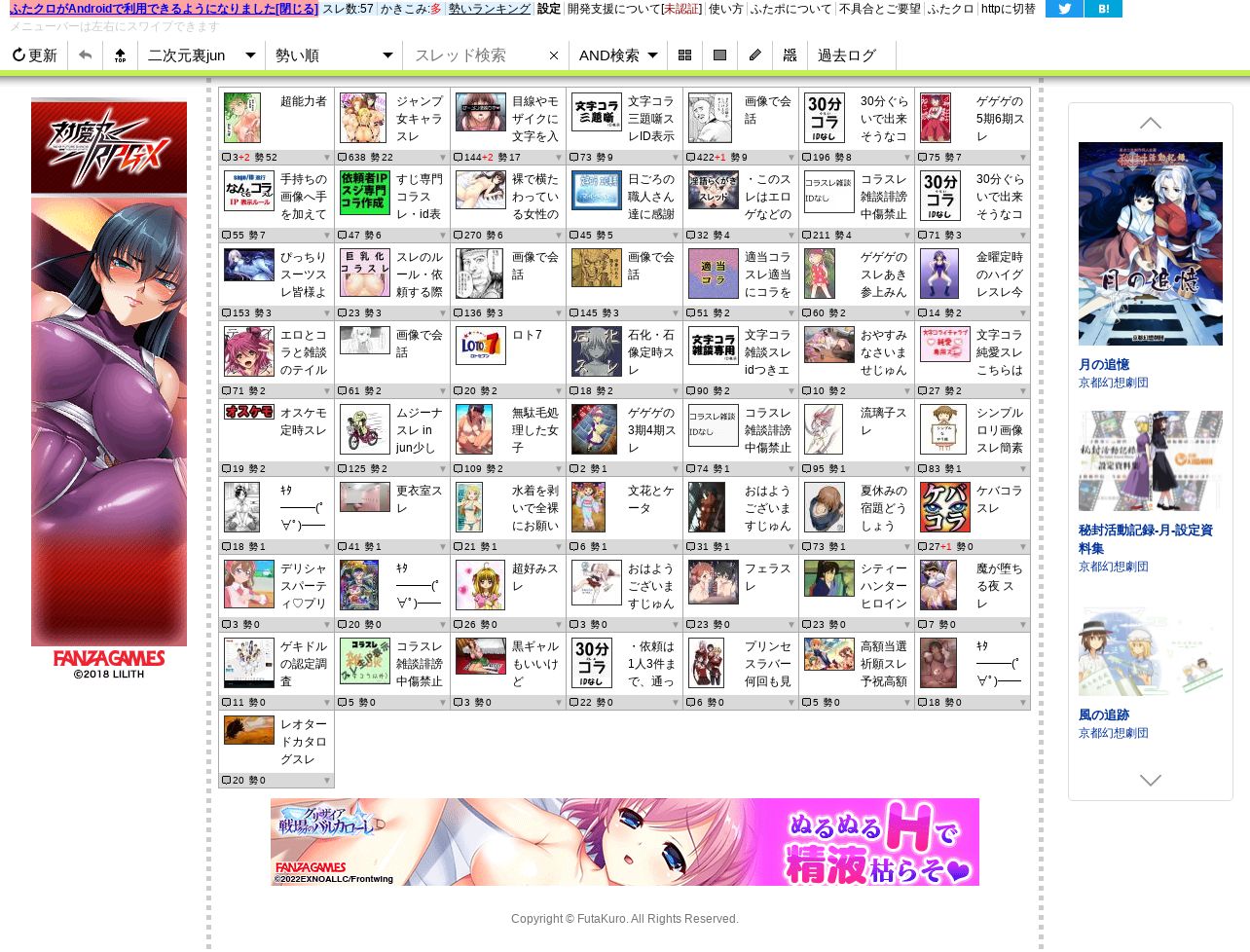Viewport: 1250px width, 952px height.
Task: Click the scroll-to-top icon
Action: click(x=120, y=55)
